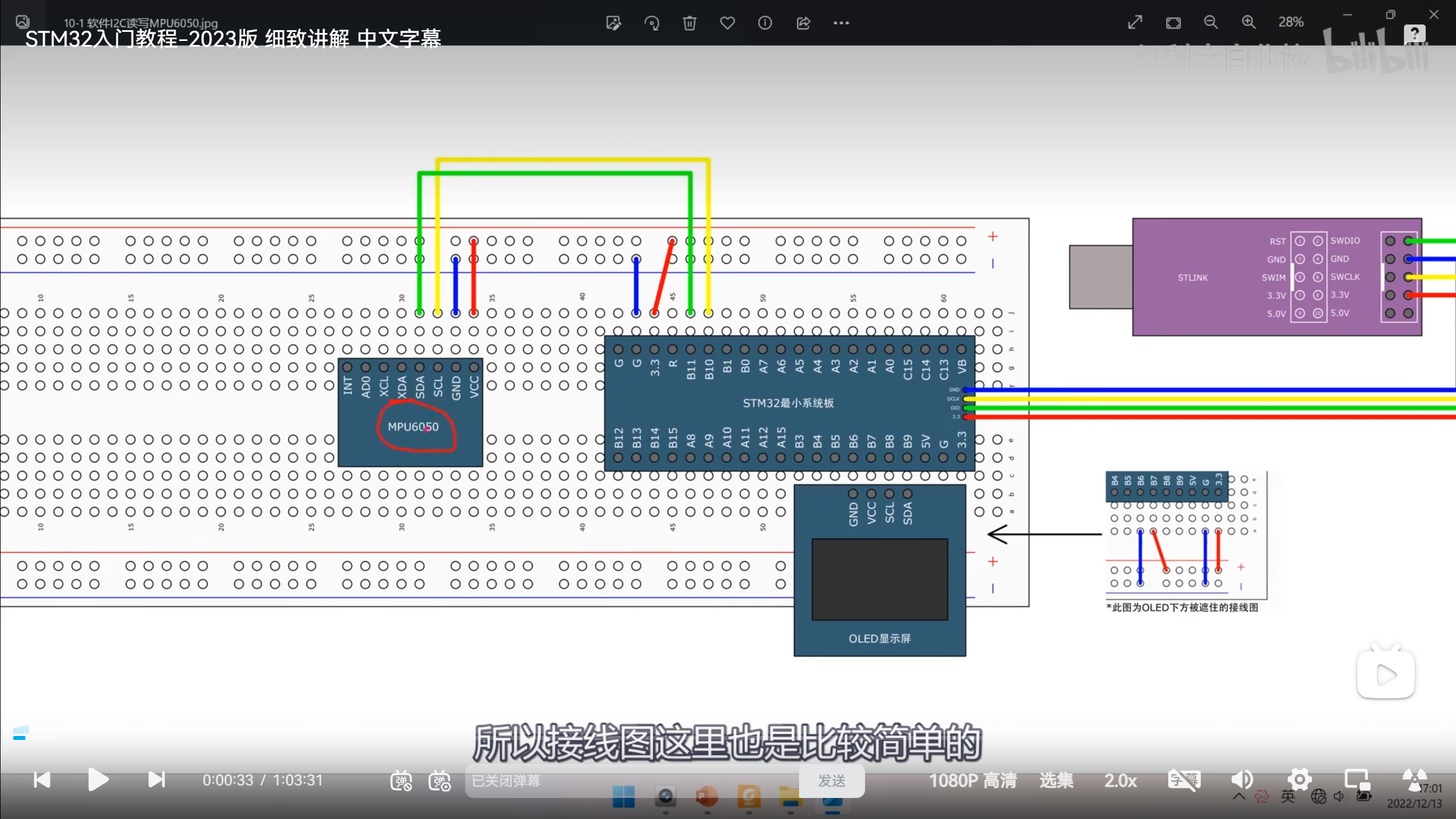Mute the video volume
The image size is (1456, 819).
pyautogui.click(x=1242, y=780)
